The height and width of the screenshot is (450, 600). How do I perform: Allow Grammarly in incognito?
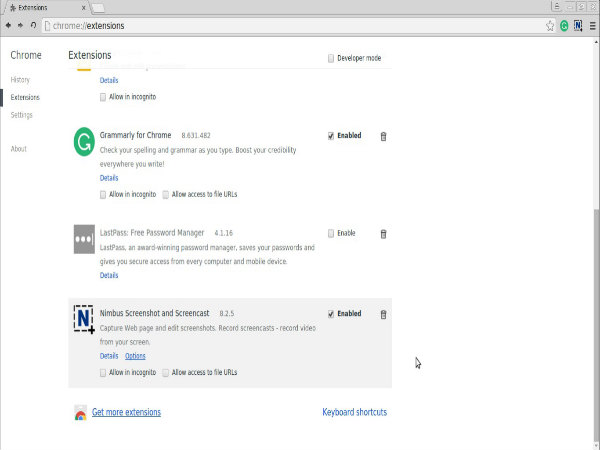coord(103,195)
